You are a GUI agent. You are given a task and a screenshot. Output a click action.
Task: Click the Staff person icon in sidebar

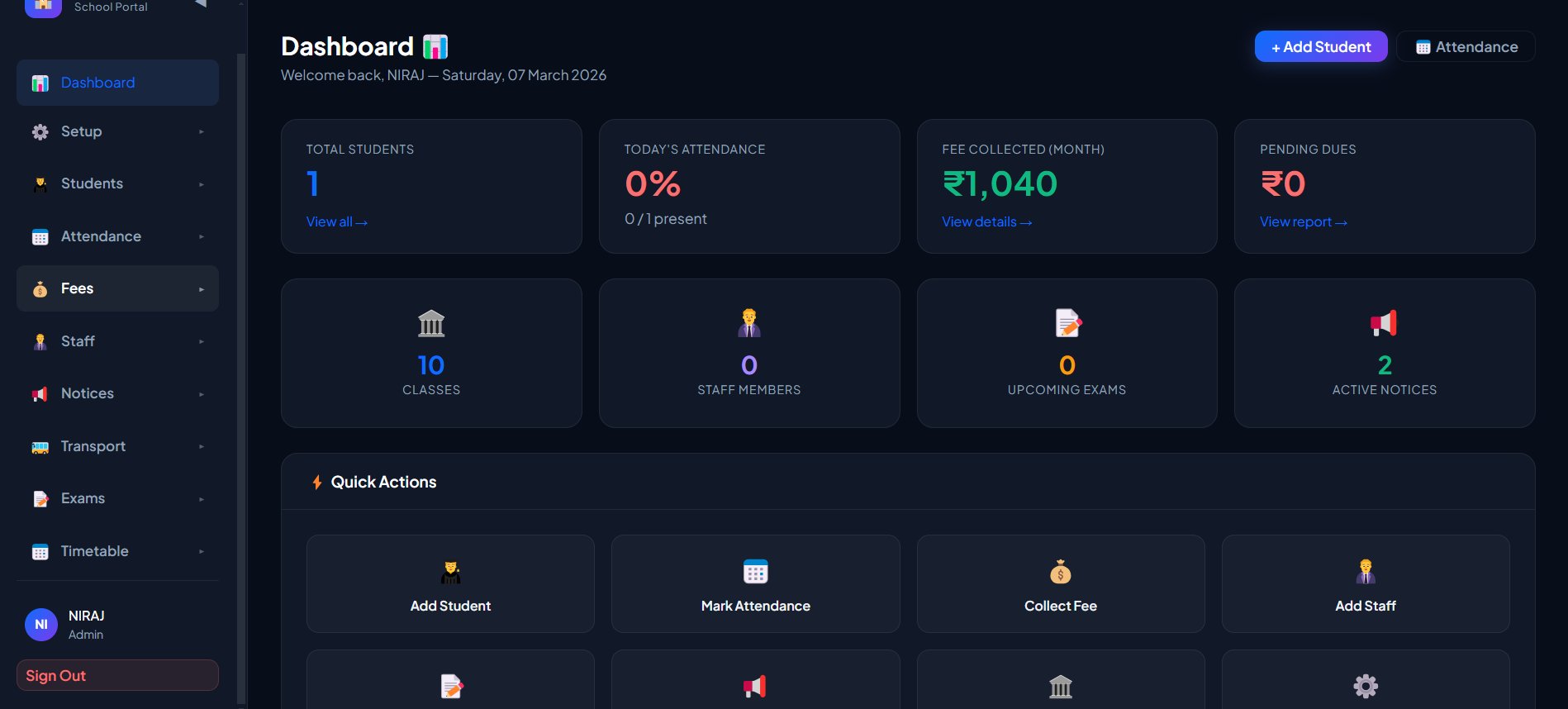pyautogui.click(x=40, y=341)
